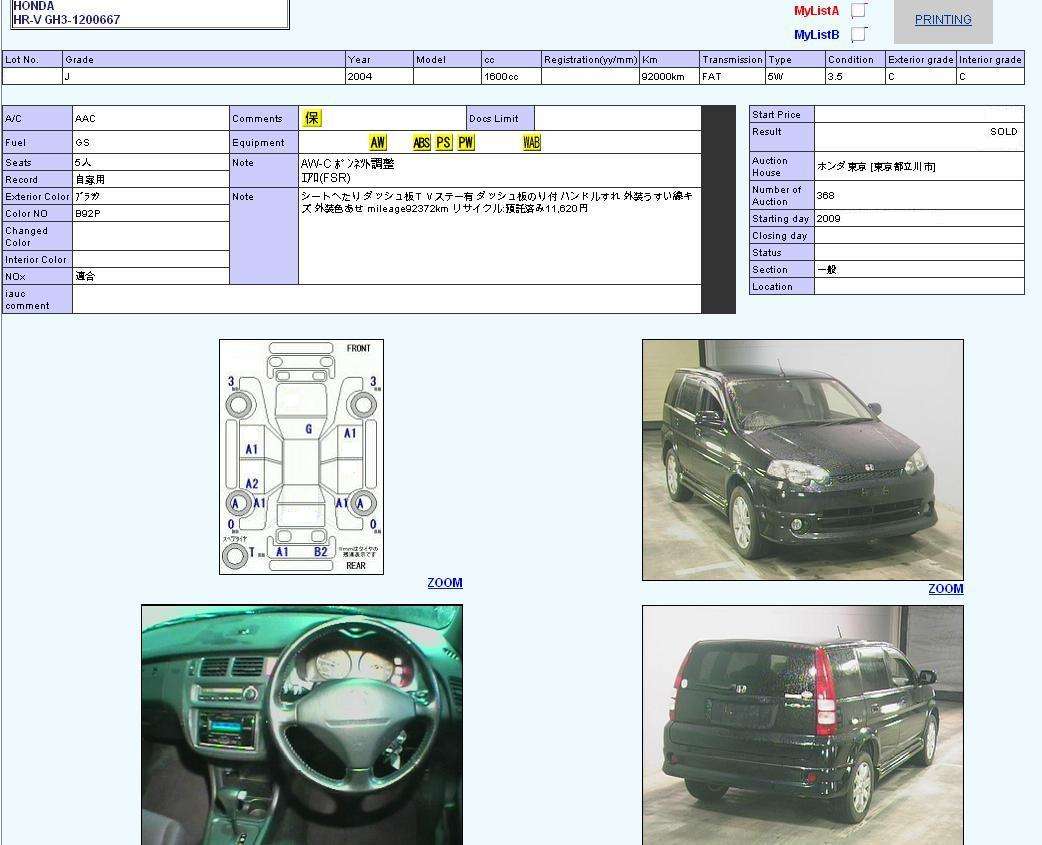Click the yellow 保 comments icon

(x=312, y=118)
